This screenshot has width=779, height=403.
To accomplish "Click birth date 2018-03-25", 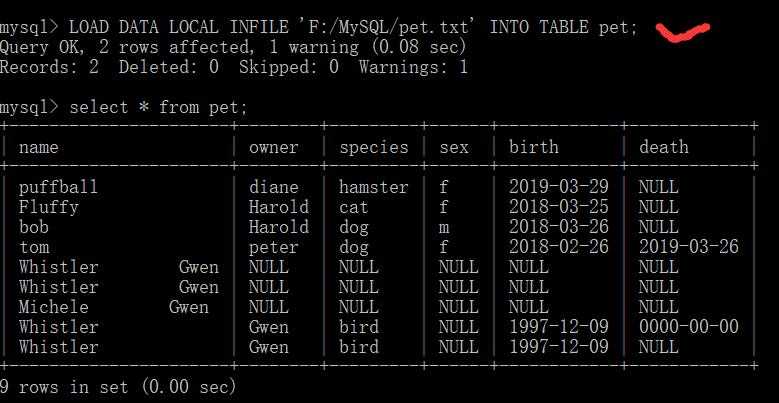I will coord(558,207).
